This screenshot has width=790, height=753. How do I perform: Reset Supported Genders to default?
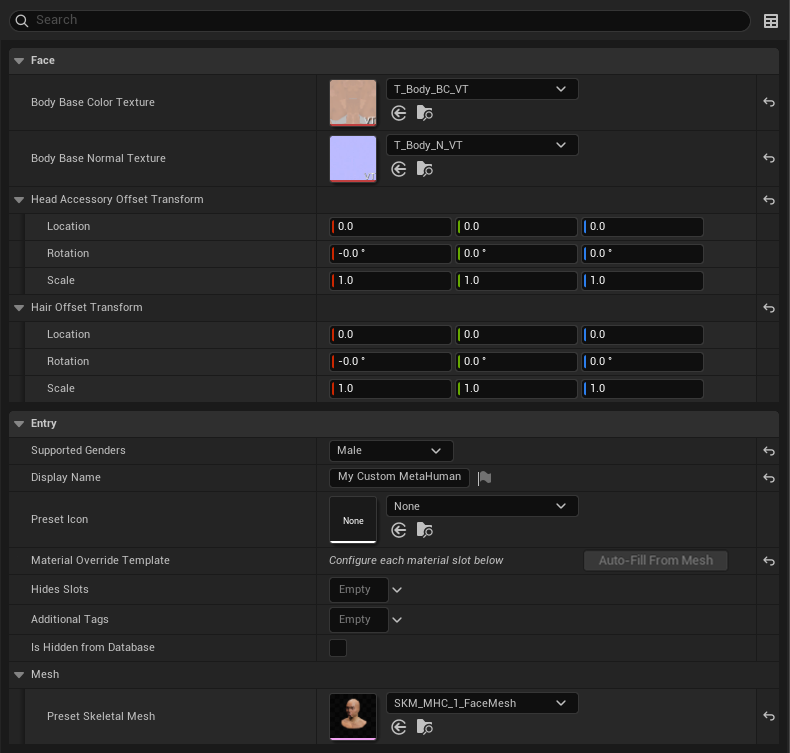click(x=768, y=451)
